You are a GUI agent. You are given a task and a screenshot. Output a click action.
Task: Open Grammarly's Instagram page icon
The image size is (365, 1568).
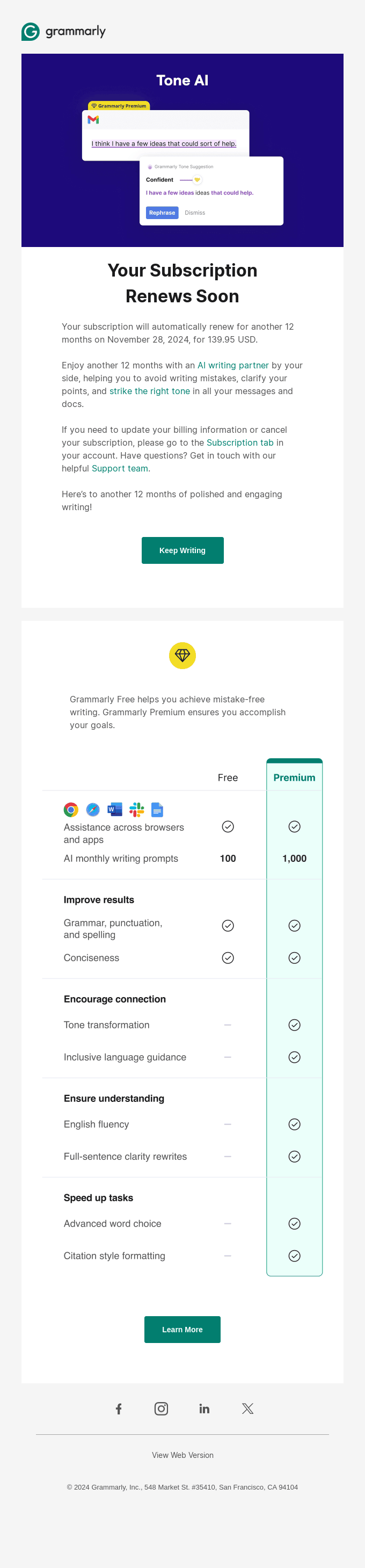pos(161,1409)
